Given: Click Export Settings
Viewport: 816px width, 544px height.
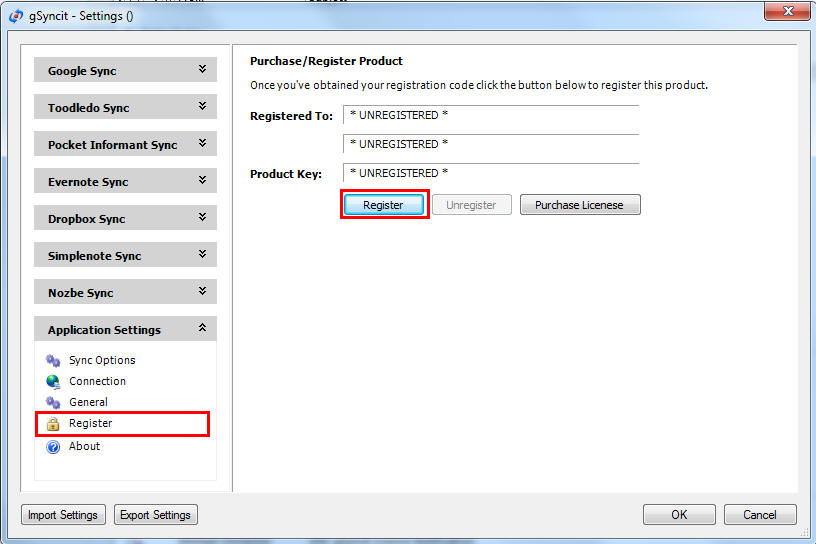Looking at the screenshot, I should pos(156,515).
